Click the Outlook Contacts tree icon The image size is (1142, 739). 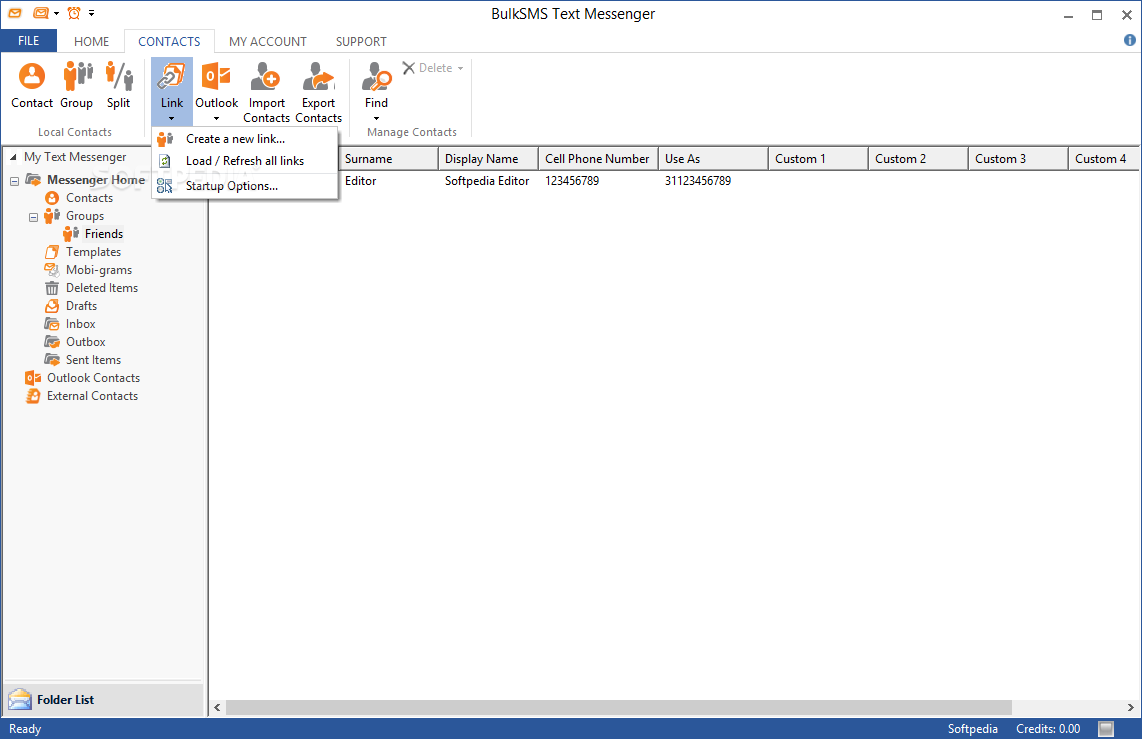tap(33, 378)
